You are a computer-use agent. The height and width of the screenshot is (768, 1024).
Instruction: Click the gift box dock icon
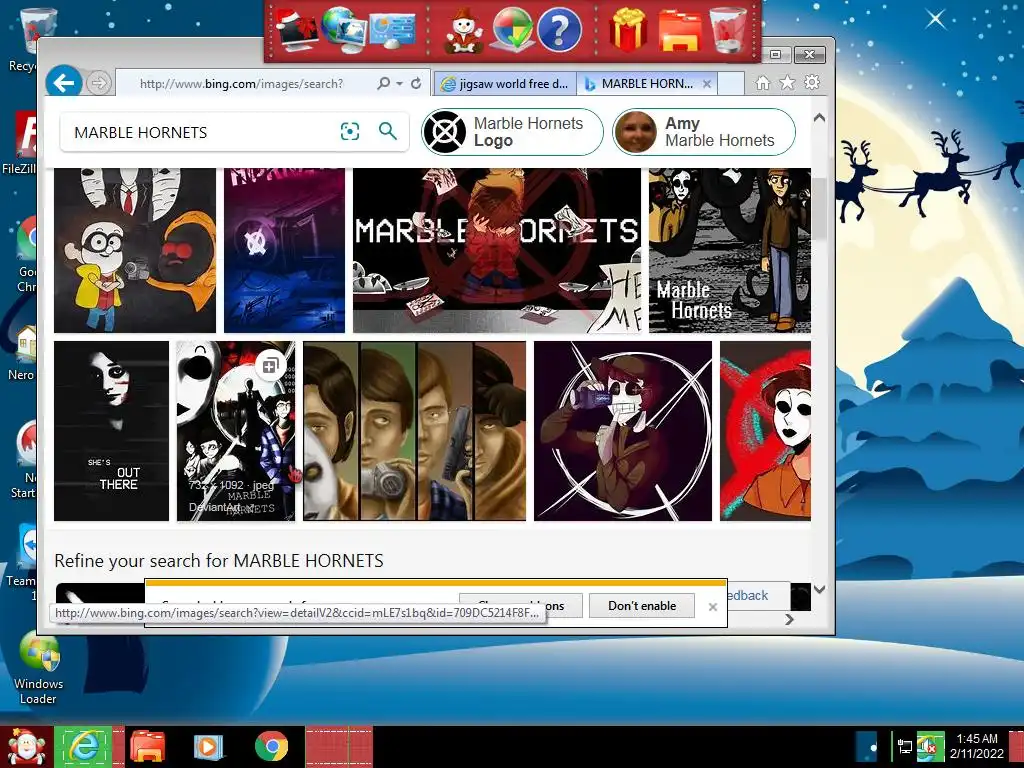point(628,30)
